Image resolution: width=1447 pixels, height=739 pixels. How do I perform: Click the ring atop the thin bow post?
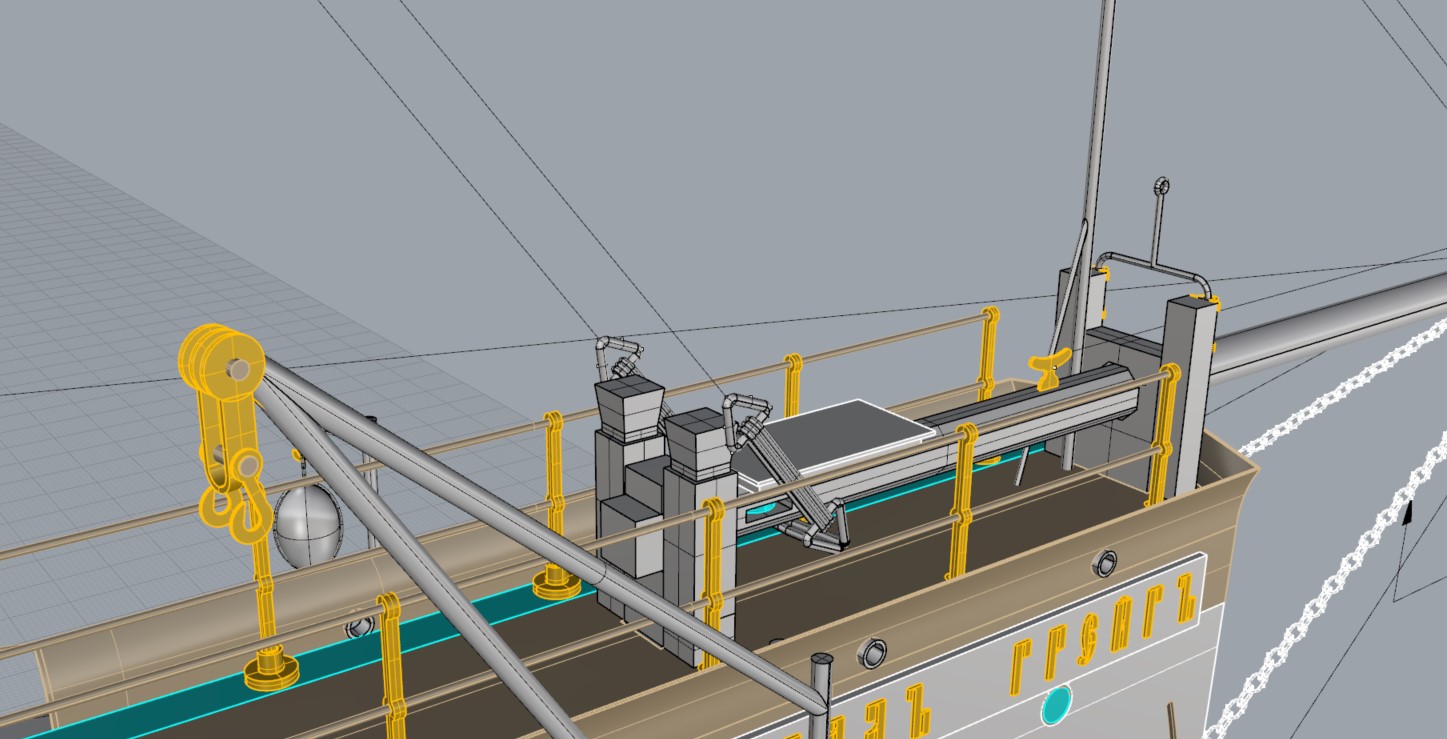coord(1161,186)
